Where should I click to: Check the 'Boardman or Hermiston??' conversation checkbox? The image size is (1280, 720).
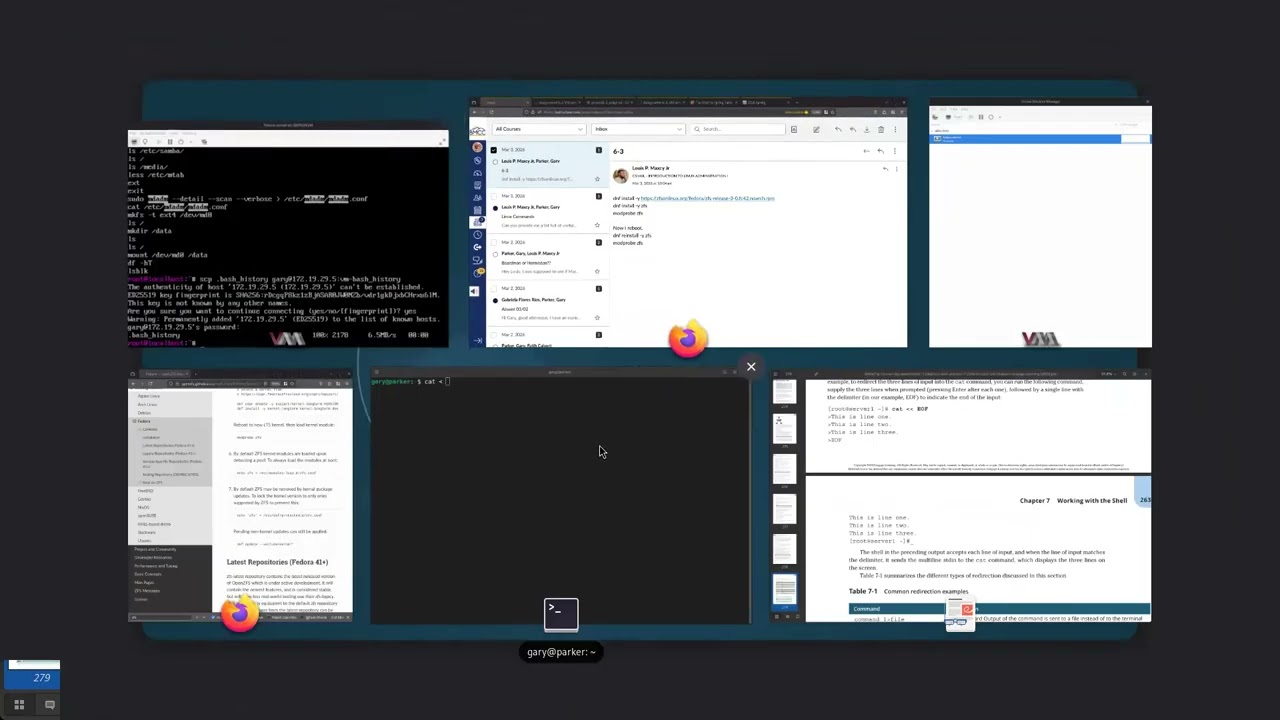493,242
